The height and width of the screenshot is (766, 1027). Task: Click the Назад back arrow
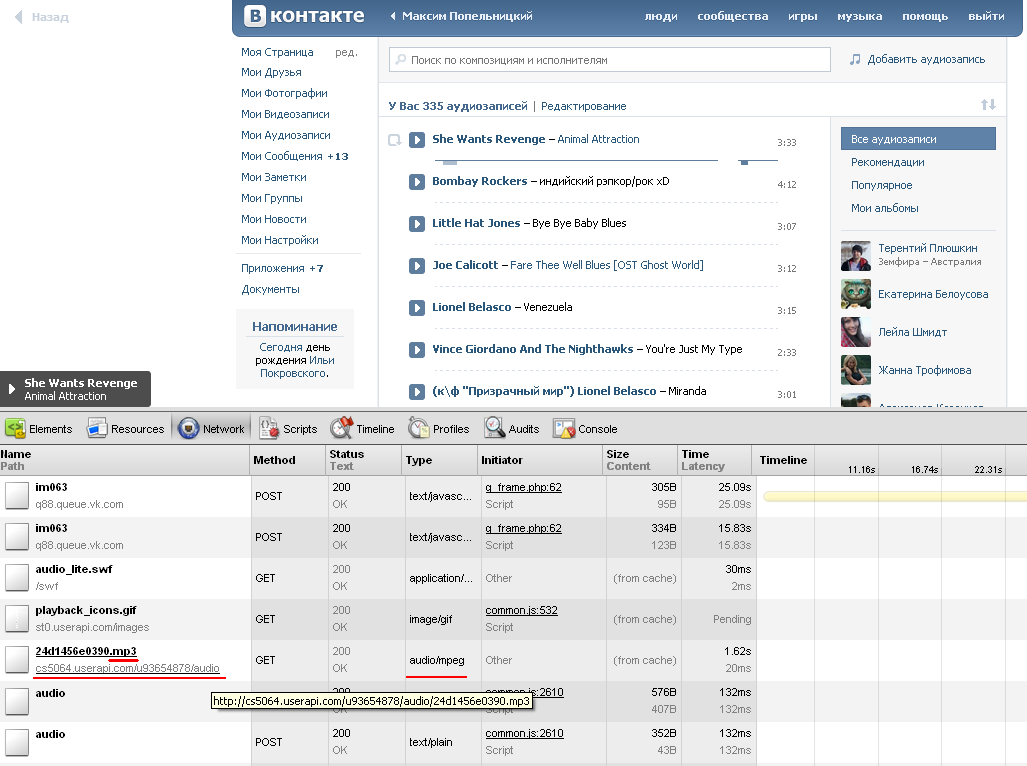coord(18,17)
